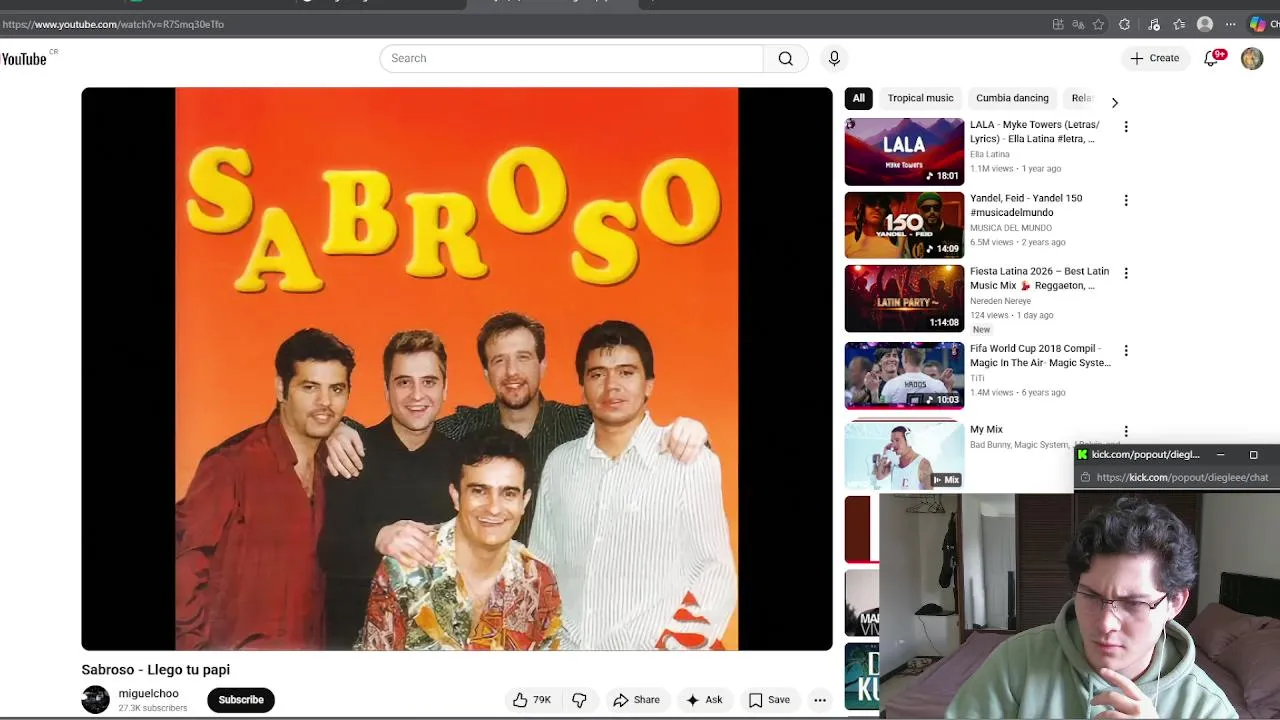Open options menu for My Mix

pyautogui.click(x=1126, y=431)
